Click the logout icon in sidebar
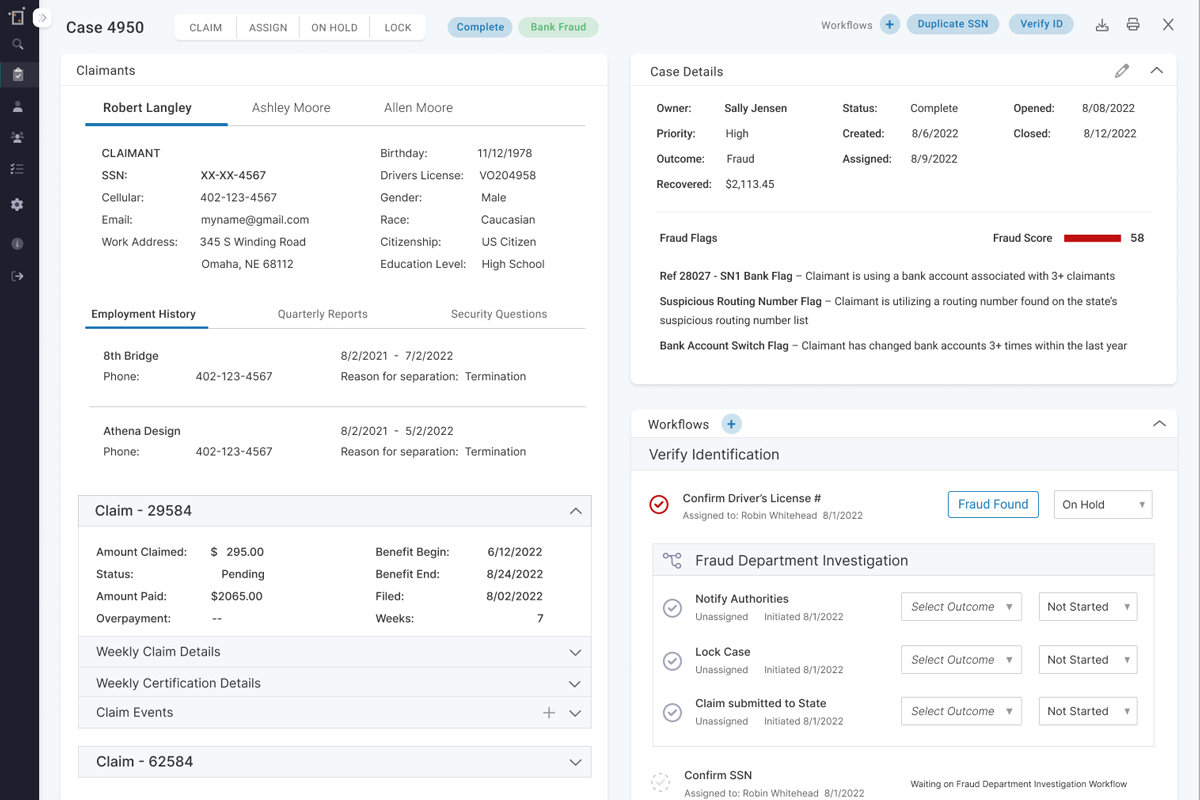This screenshot has width=1200, height=800. tap(17, 276)
